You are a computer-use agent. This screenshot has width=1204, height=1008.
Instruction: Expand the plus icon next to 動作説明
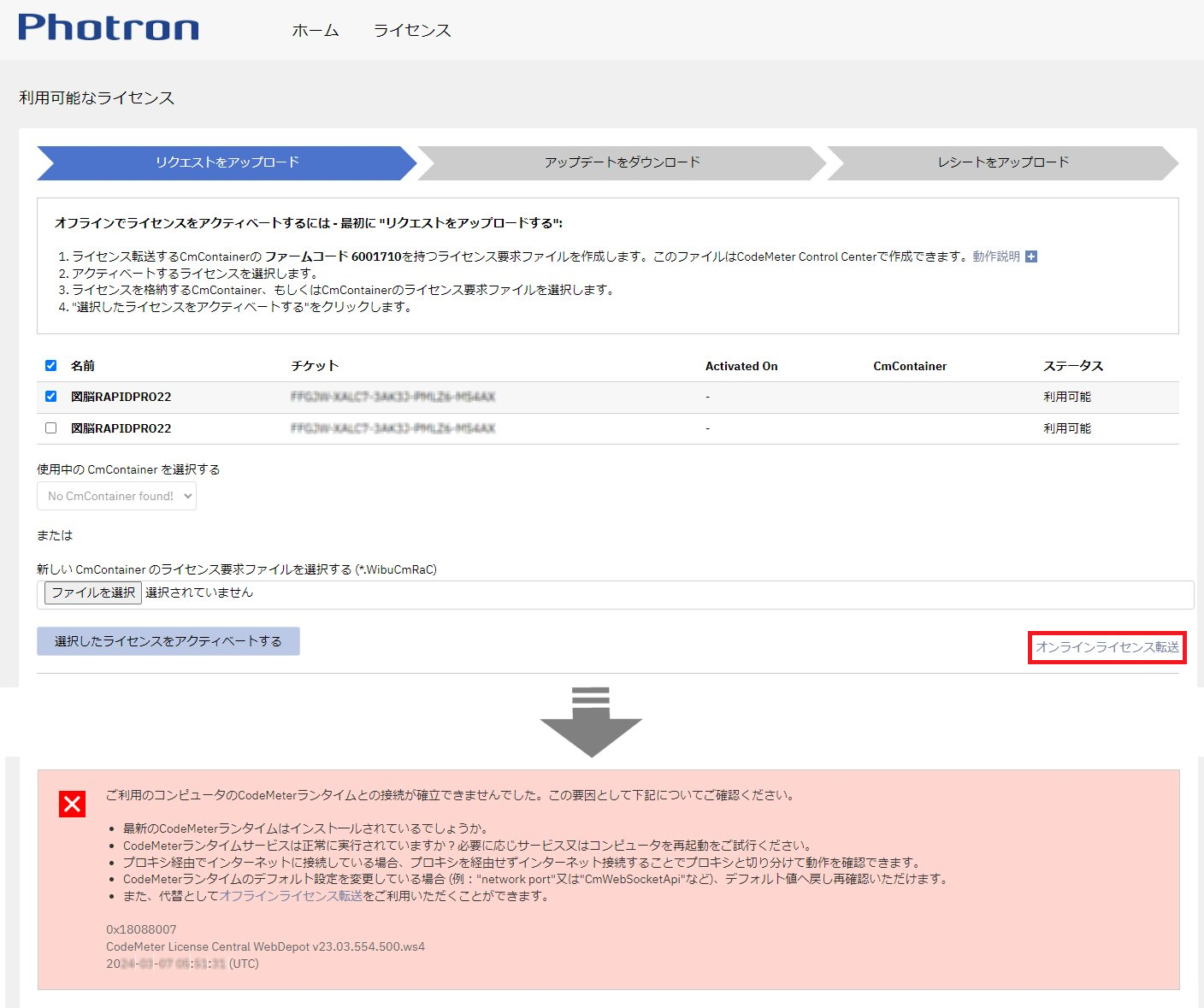click(1031, 256)
